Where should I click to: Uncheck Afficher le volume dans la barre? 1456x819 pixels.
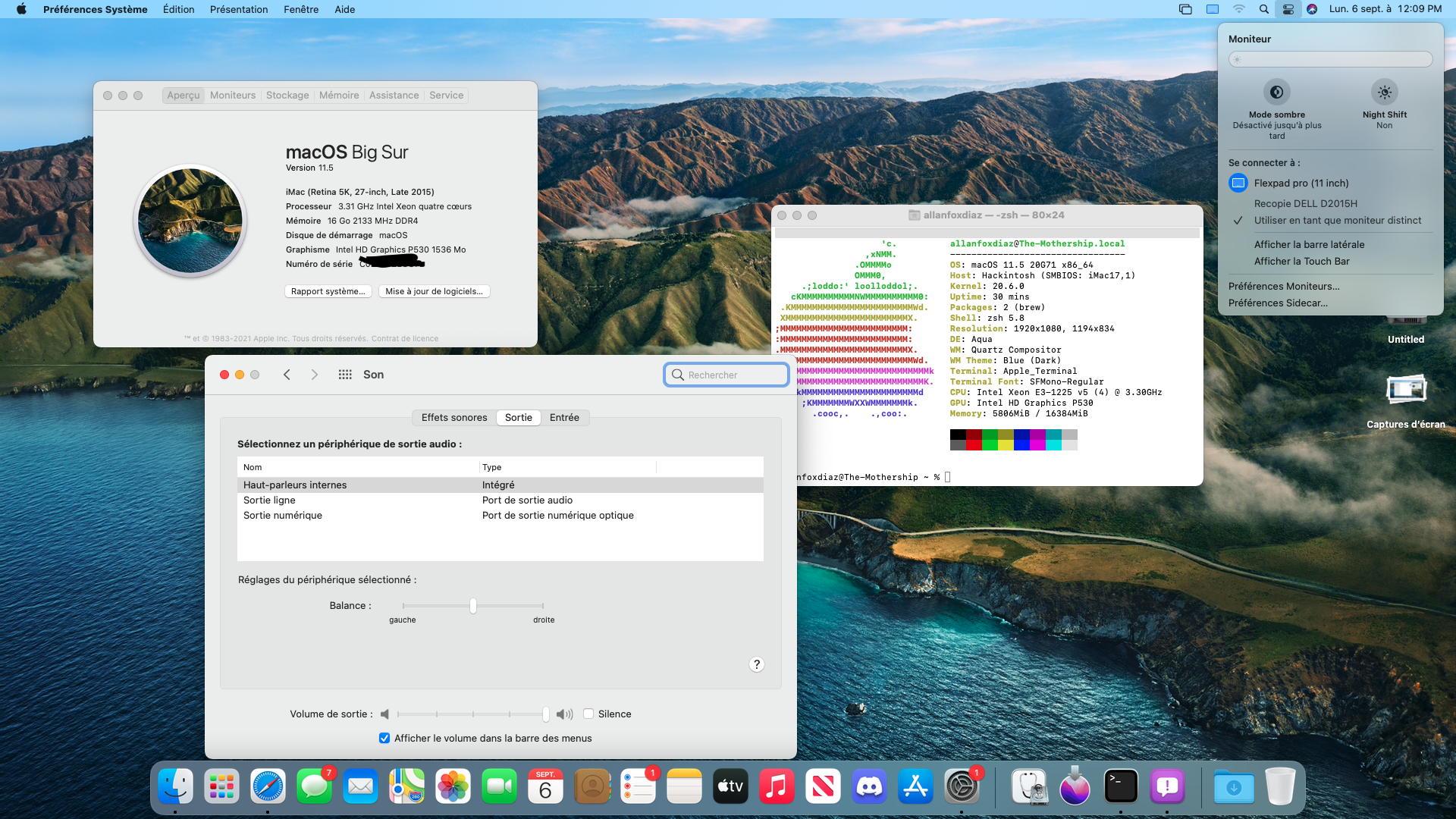pyautogui.click(x=384, y=738)
